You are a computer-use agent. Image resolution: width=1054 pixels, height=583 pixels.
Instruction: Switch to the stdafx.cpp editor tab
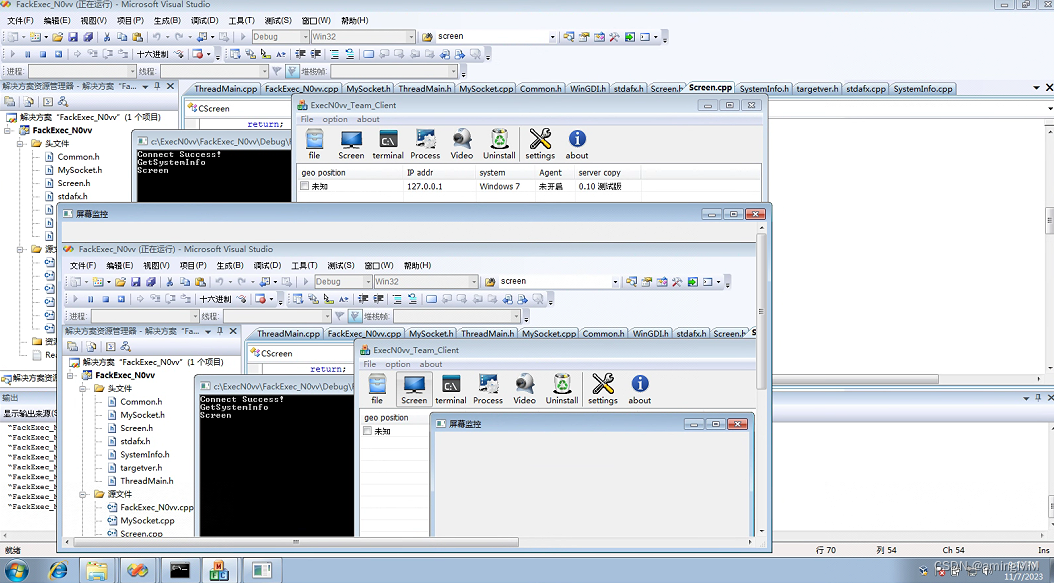[x=866, y=89]
